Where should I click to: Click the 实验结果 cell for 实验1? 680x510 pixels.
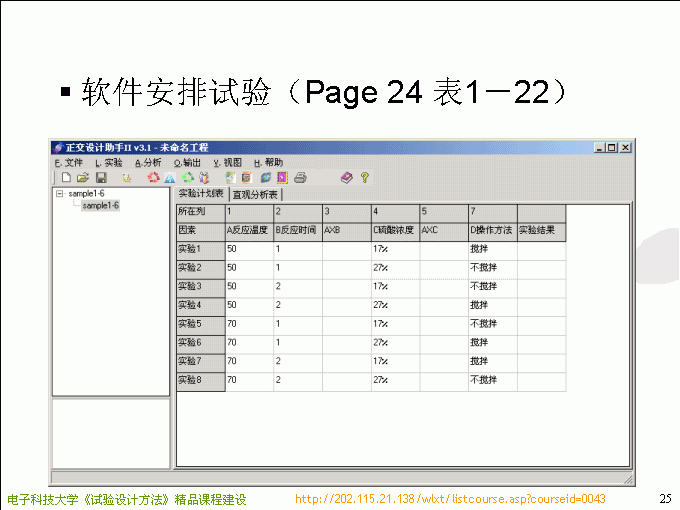[541, 249]
